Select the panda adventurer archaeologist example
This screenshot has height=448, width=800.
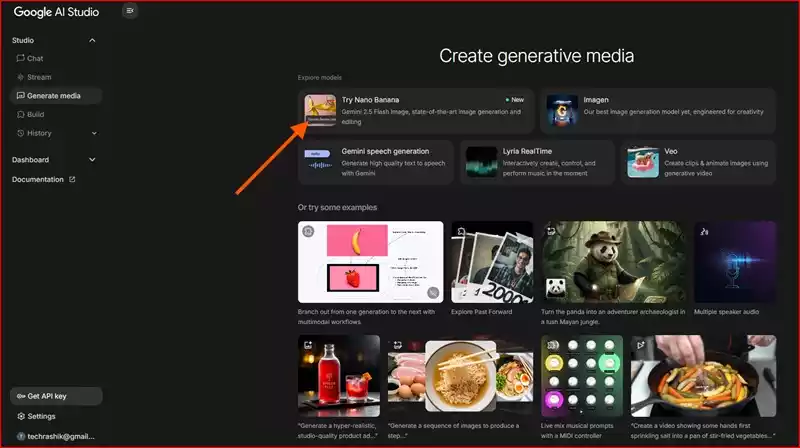click(611, 262)
